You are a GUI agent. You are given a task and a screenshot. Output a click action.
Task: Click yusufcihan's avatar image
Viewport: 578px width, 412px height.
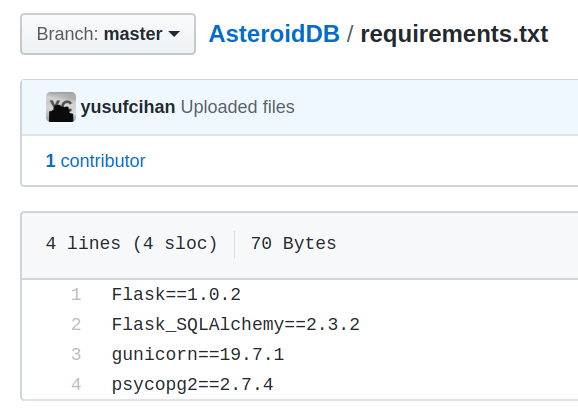(61, 107)
